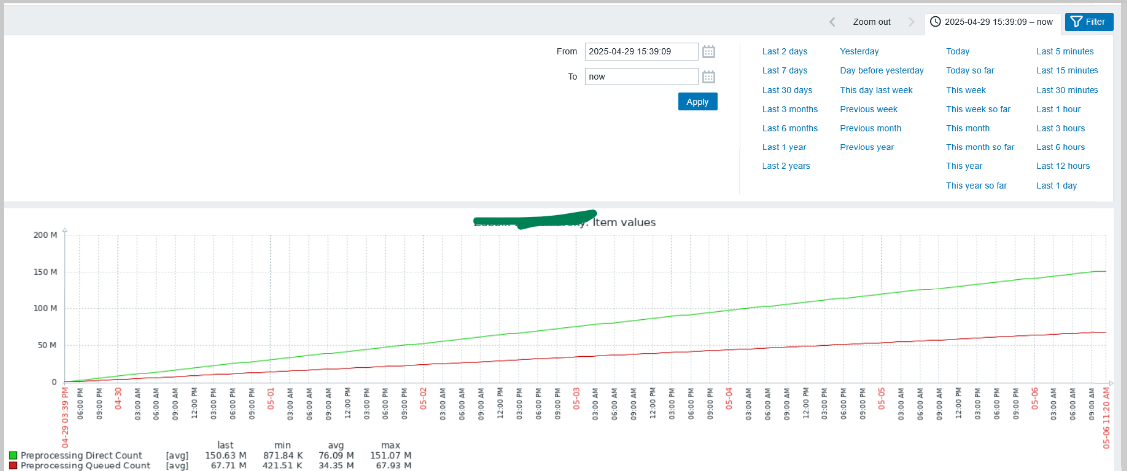The image size is (1127, 471).
Task: Show Last 15 minutes
Action: pos(1067,70)
